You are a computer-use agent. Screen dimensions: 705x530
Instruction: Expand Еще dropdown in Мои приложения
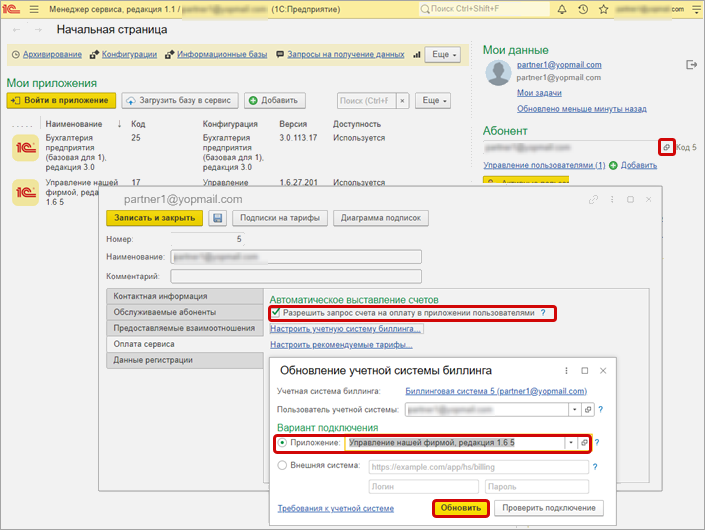coord(433,101)
